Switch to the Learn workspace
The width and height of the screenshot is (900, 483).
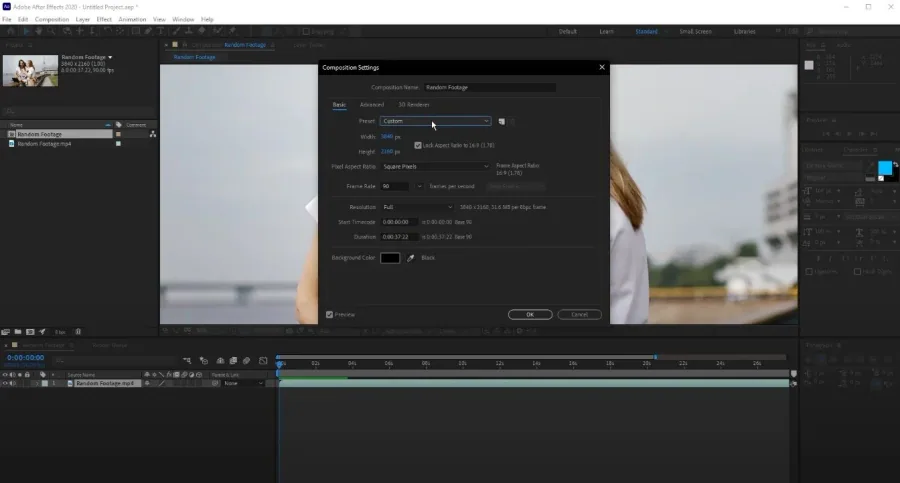coord(607,32)
